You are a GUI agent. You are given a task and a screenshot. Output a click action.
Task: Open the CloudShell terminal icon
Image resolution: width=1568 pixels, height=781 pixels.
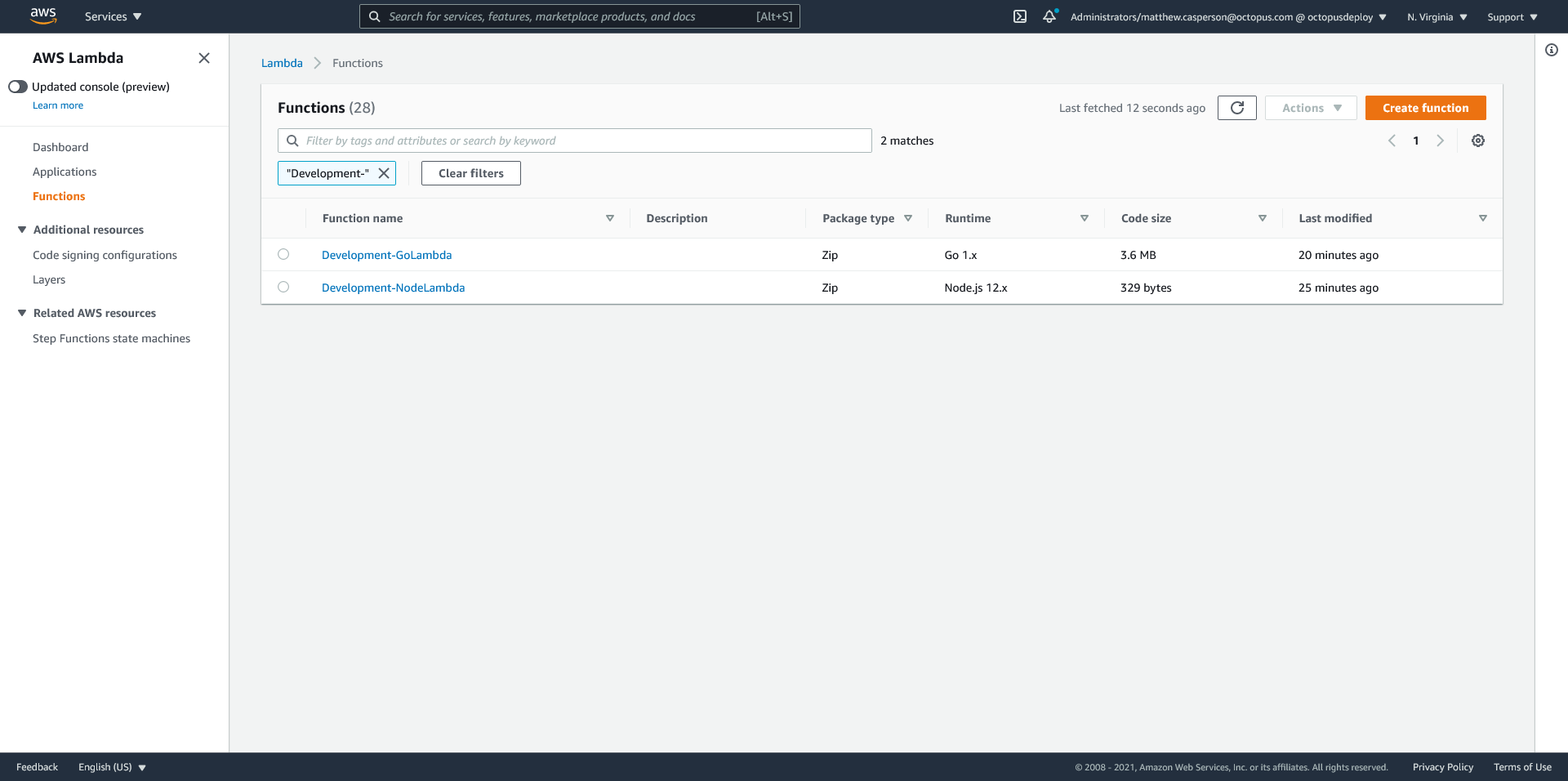[1020, 16]
